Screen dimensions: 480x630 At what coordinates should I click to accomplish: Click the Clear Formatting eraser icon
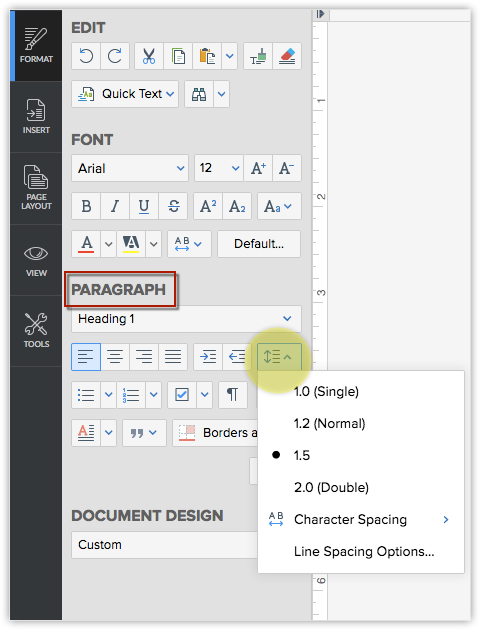pos(287,56)
